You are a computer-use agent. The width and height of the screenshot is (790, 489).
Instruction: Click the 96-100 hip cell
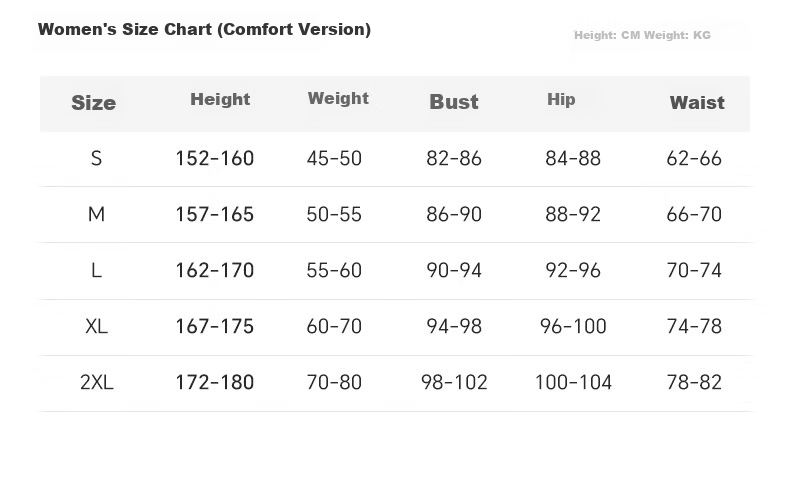(573, 326)
